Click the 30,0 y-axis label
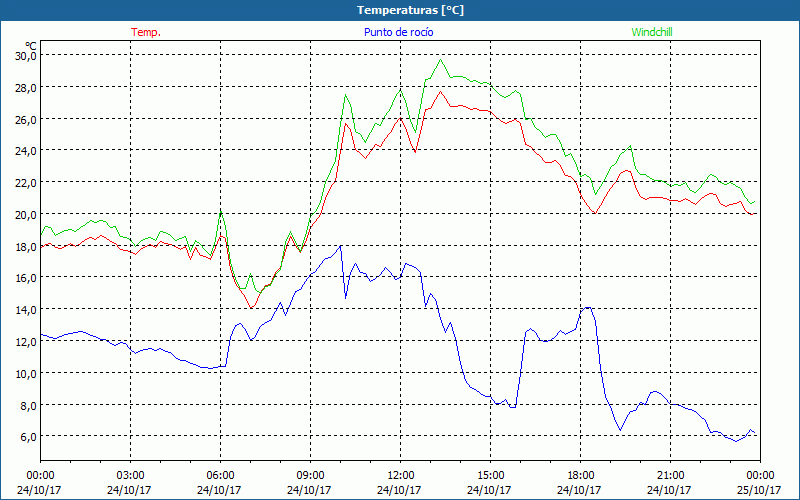The image size is (800, 500). point(26,56)
